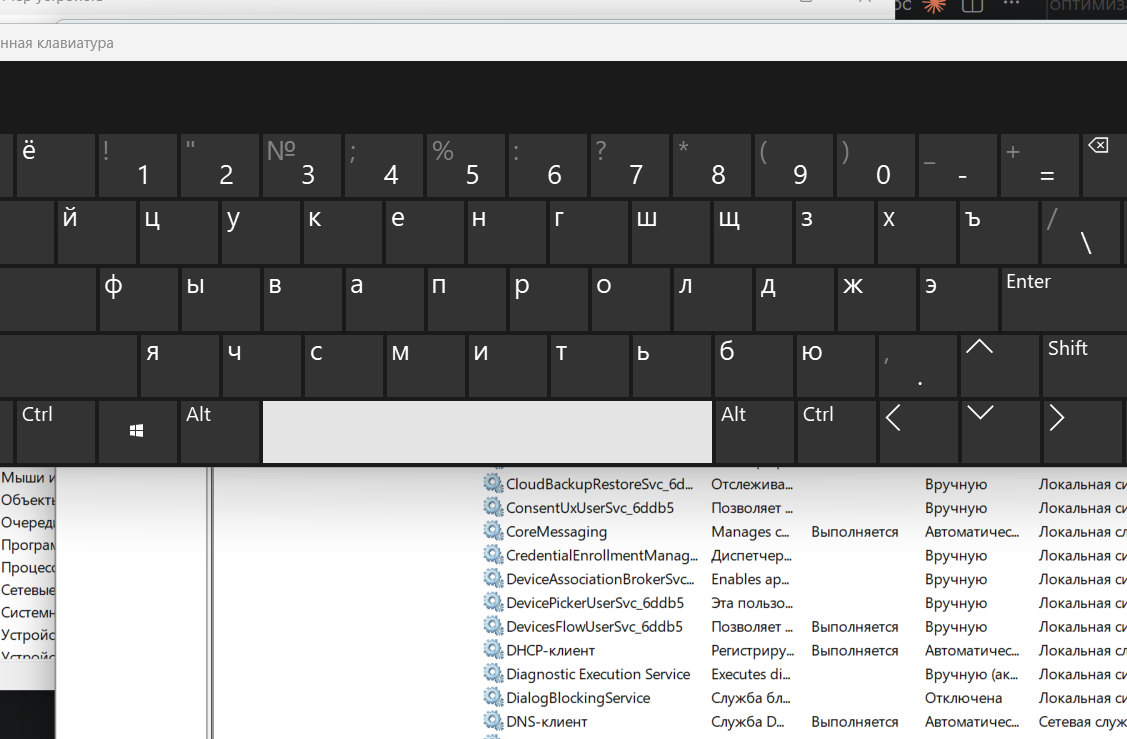Tap the backspace key on the on-screen keyboard
Screen dimensions: 1127x739
[1104, 165]
